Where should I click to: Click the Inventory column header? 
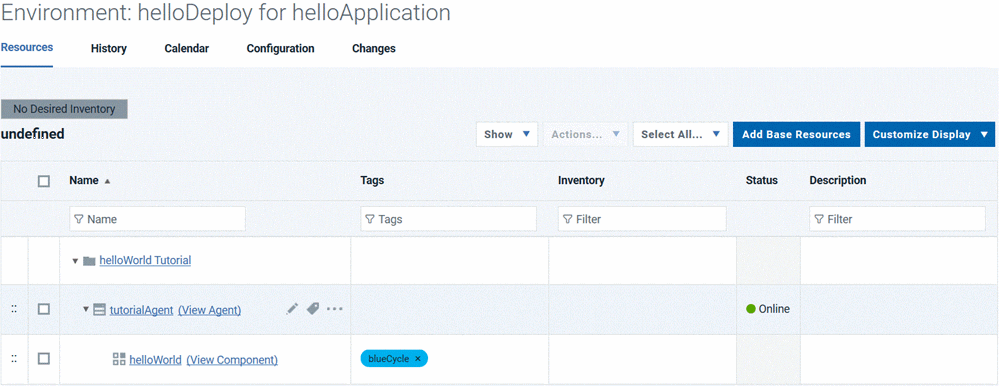tap(581, 181)
